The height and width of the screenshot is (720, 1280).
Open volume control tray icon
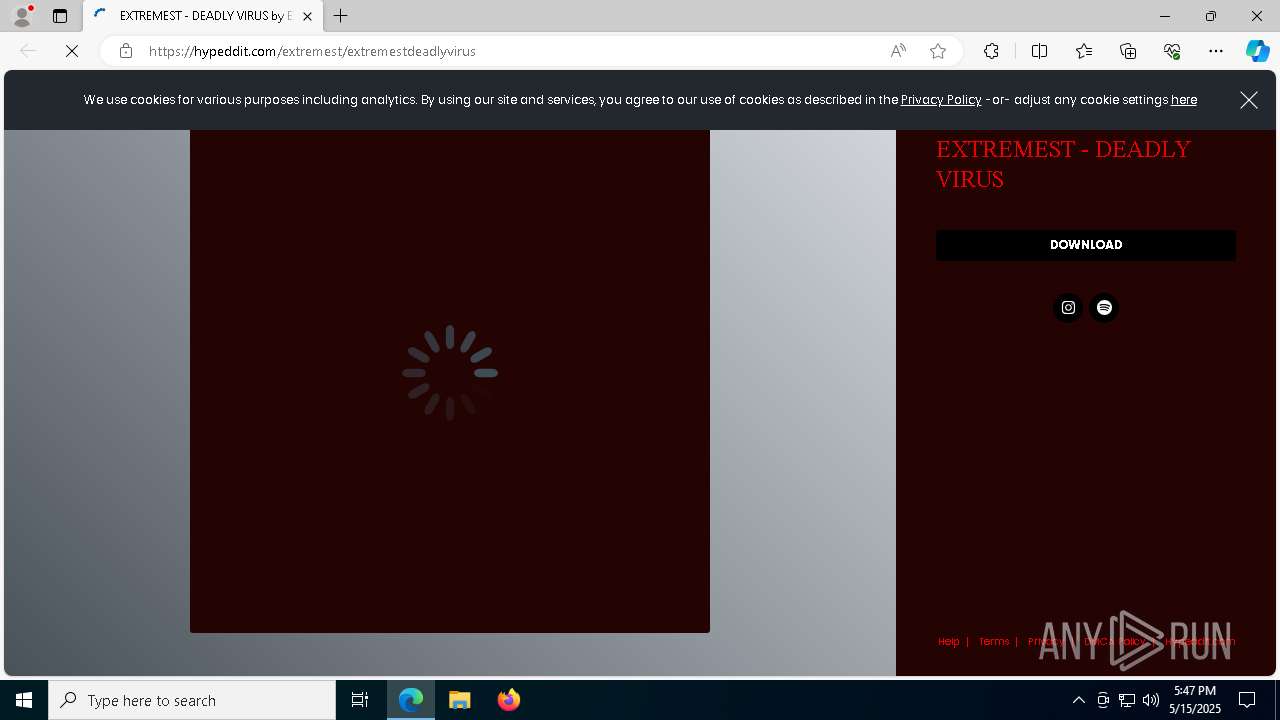1151,700
